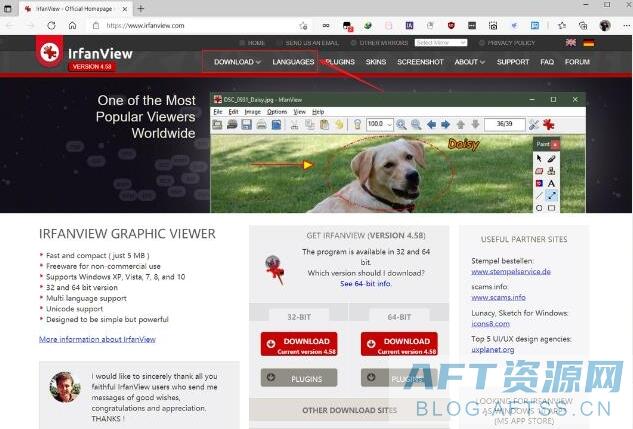633x429 pixels.
Task: Add this page to favorites star icon
Action: click(303, 26)
